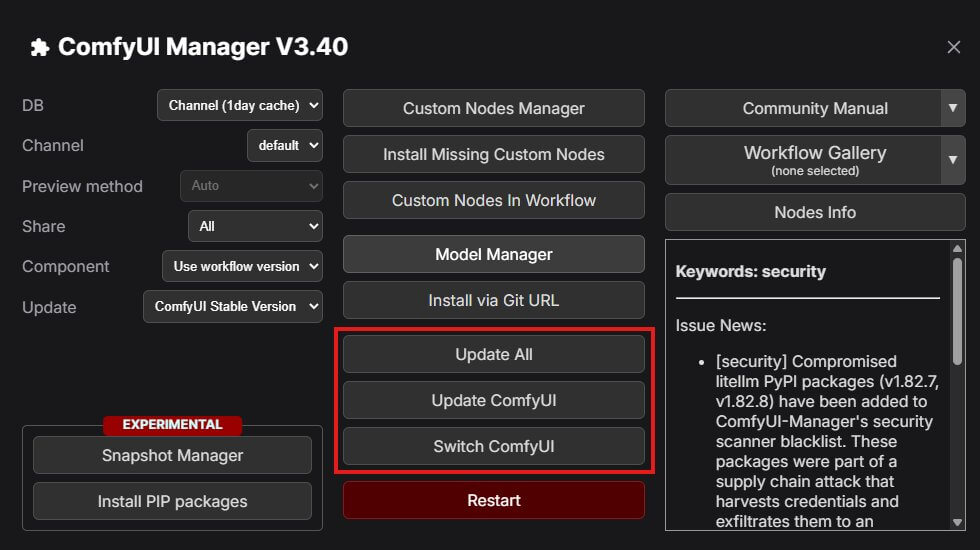The height and width of the screenshot is (550, 980).
Task: Open the Community Manual
Action: pos(803,108)
